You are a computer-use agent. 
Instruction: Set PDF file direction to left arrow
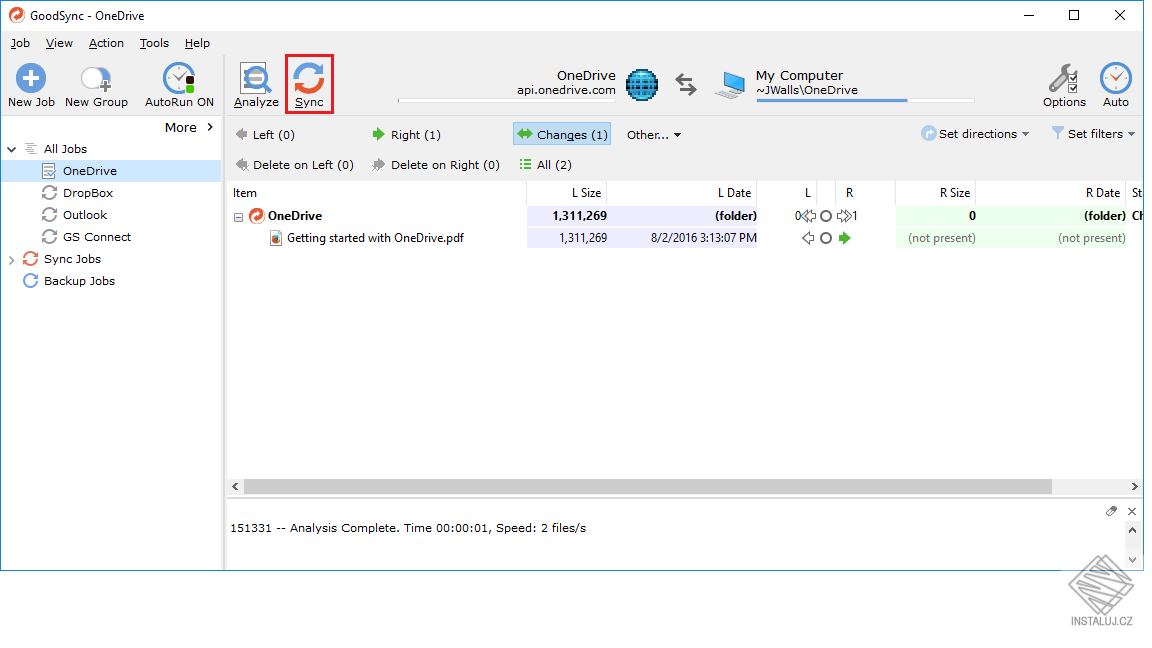click(807, 238)
